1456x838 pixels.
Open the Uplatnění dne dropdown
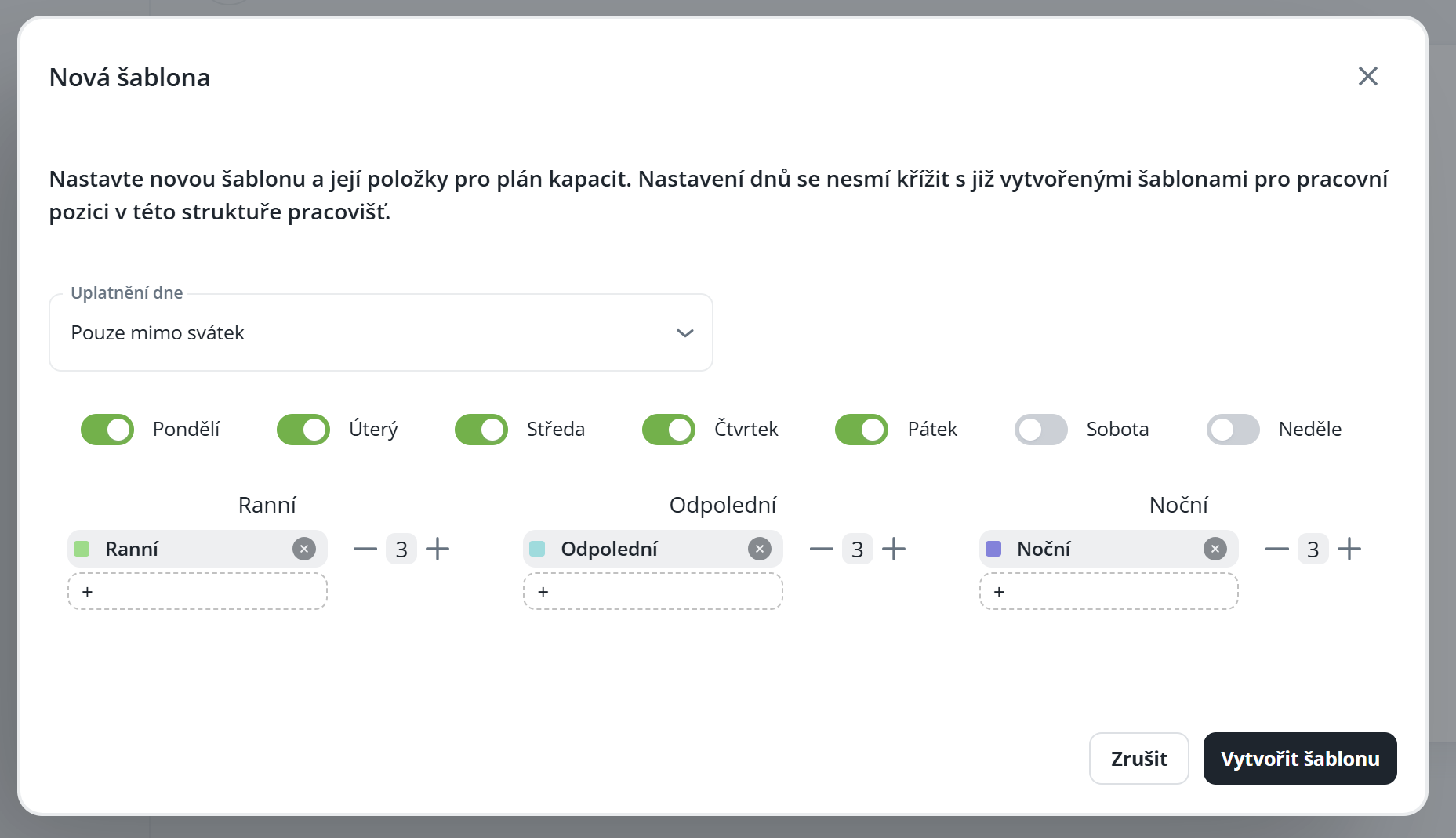click(380, 333)
